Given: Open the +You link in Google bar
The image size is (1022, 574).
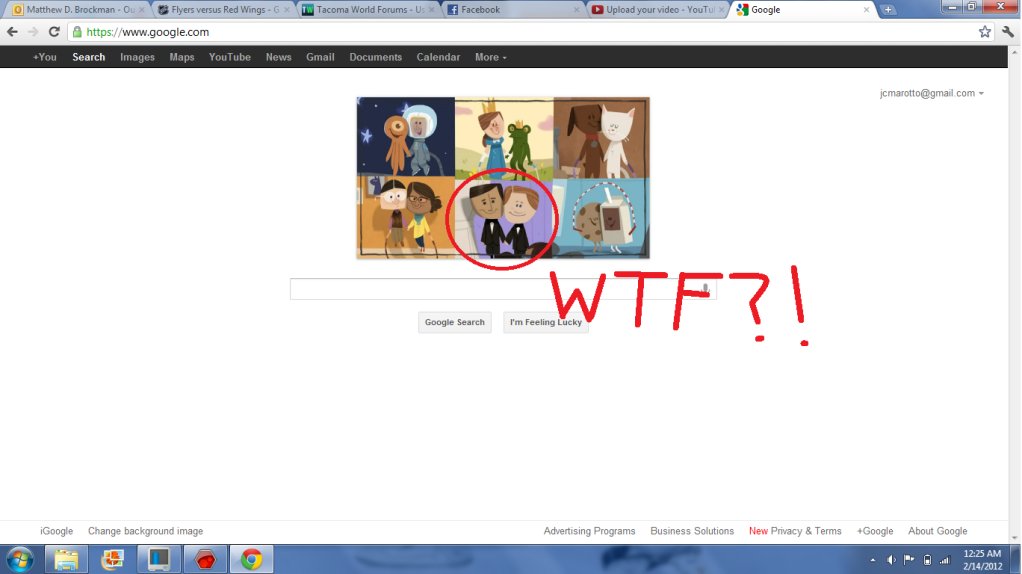Looking at the screenshot, I should tap(44, 57).
